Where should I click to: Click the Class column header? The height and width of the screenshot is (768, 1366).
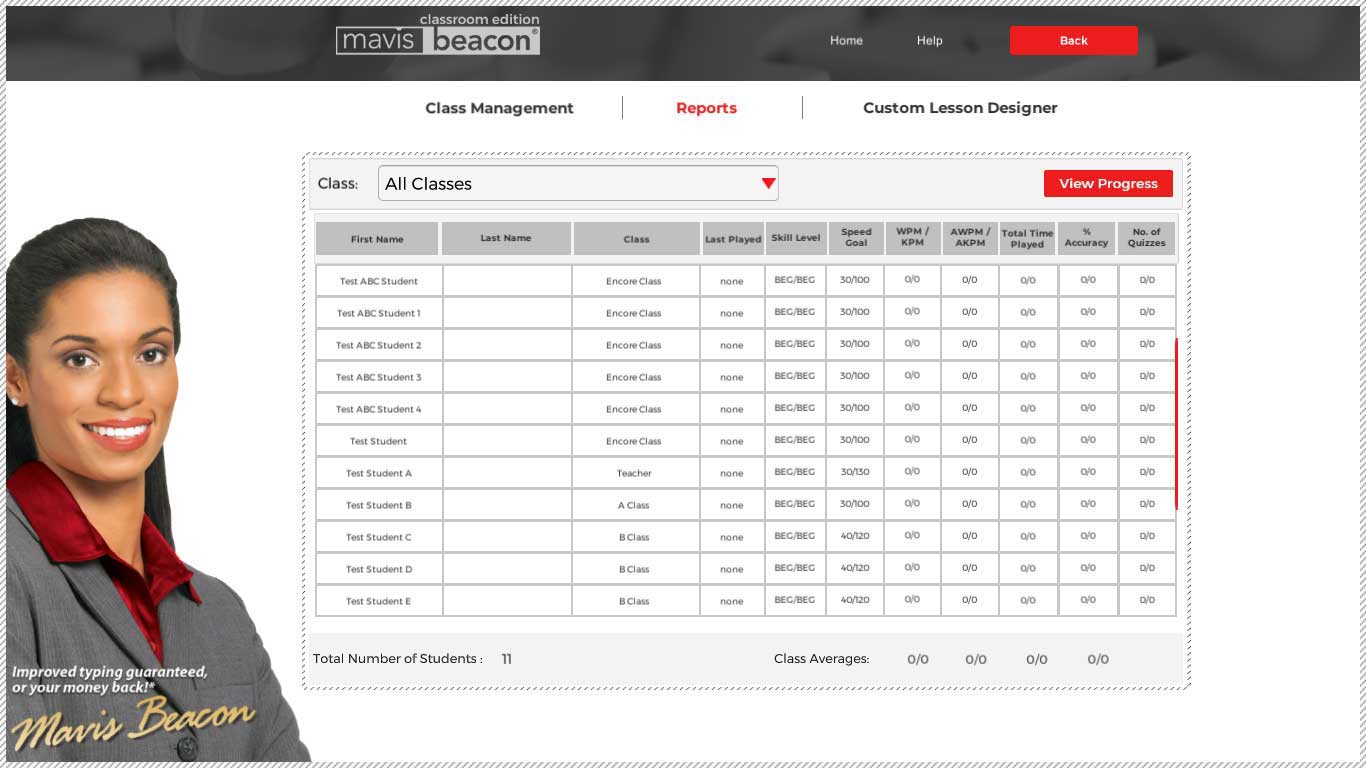636,239
